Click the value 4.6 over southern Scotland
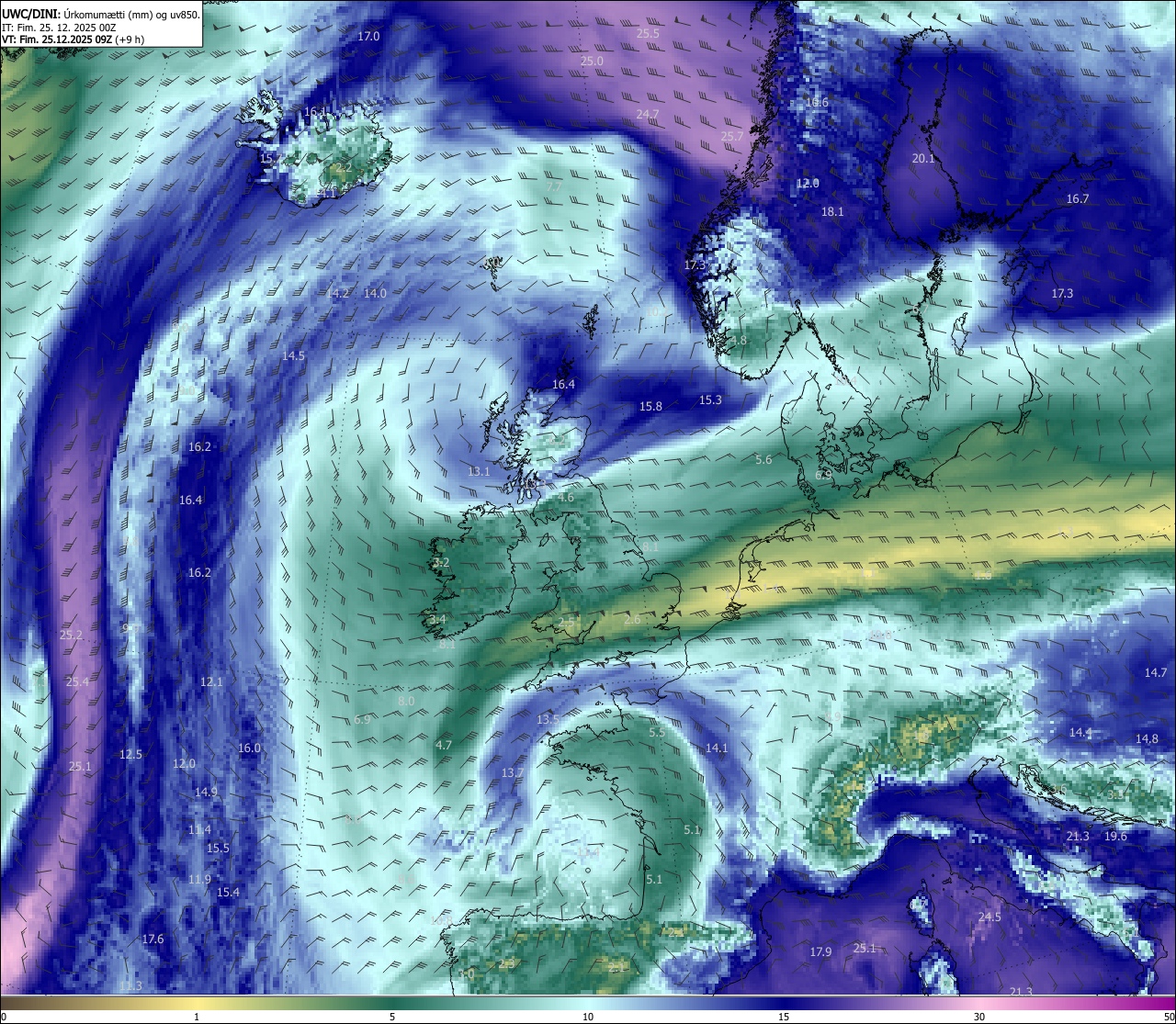Screen dimensions: 1176x1024 [566, 497]
